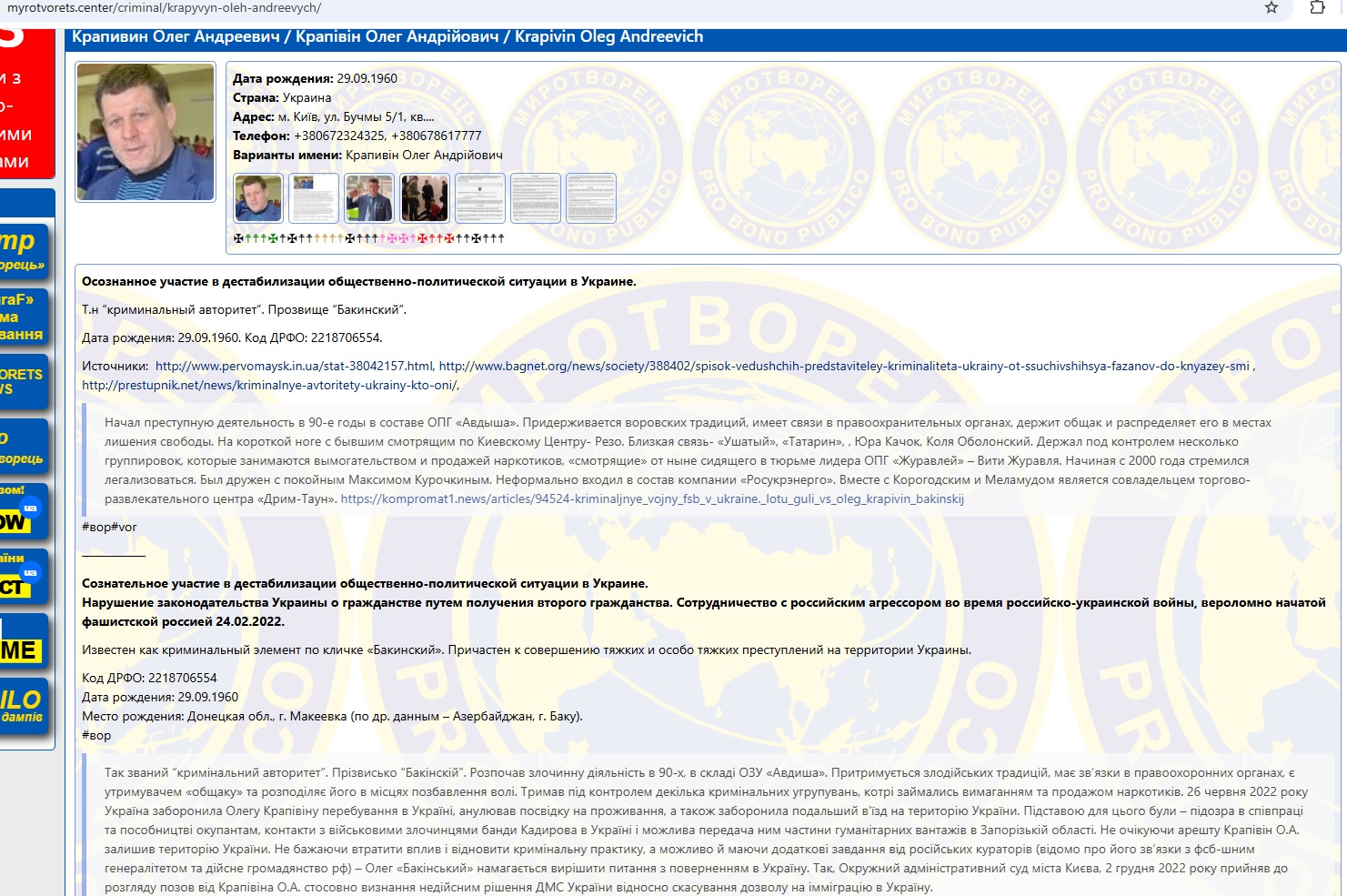
Task: Follow the prestupnik.net source link
Action: pyautogui.click(x=269, y=385)
